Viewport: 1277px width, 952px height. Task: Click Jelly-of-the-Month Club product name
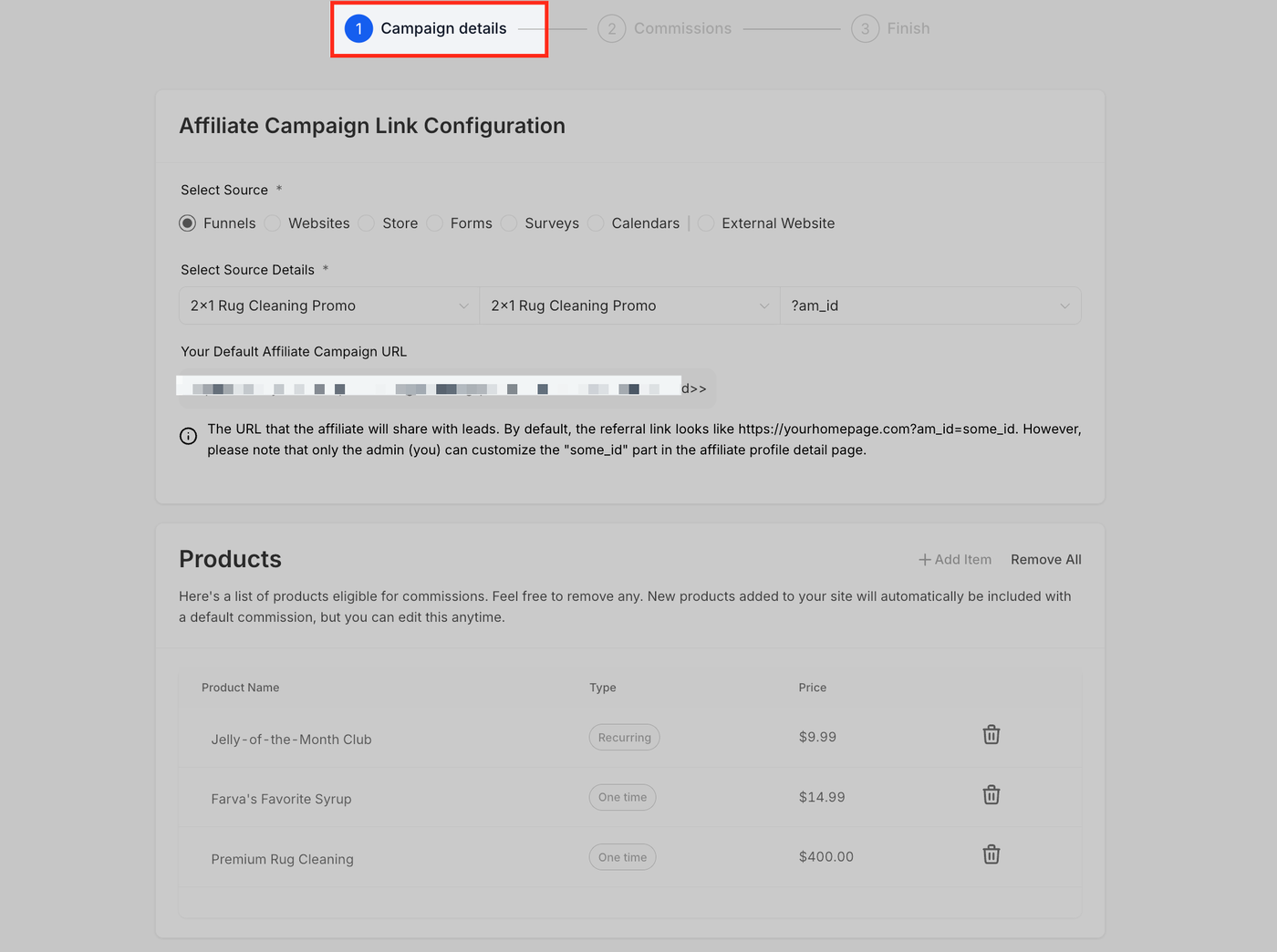pyautogui.click(x=291, y=740)
